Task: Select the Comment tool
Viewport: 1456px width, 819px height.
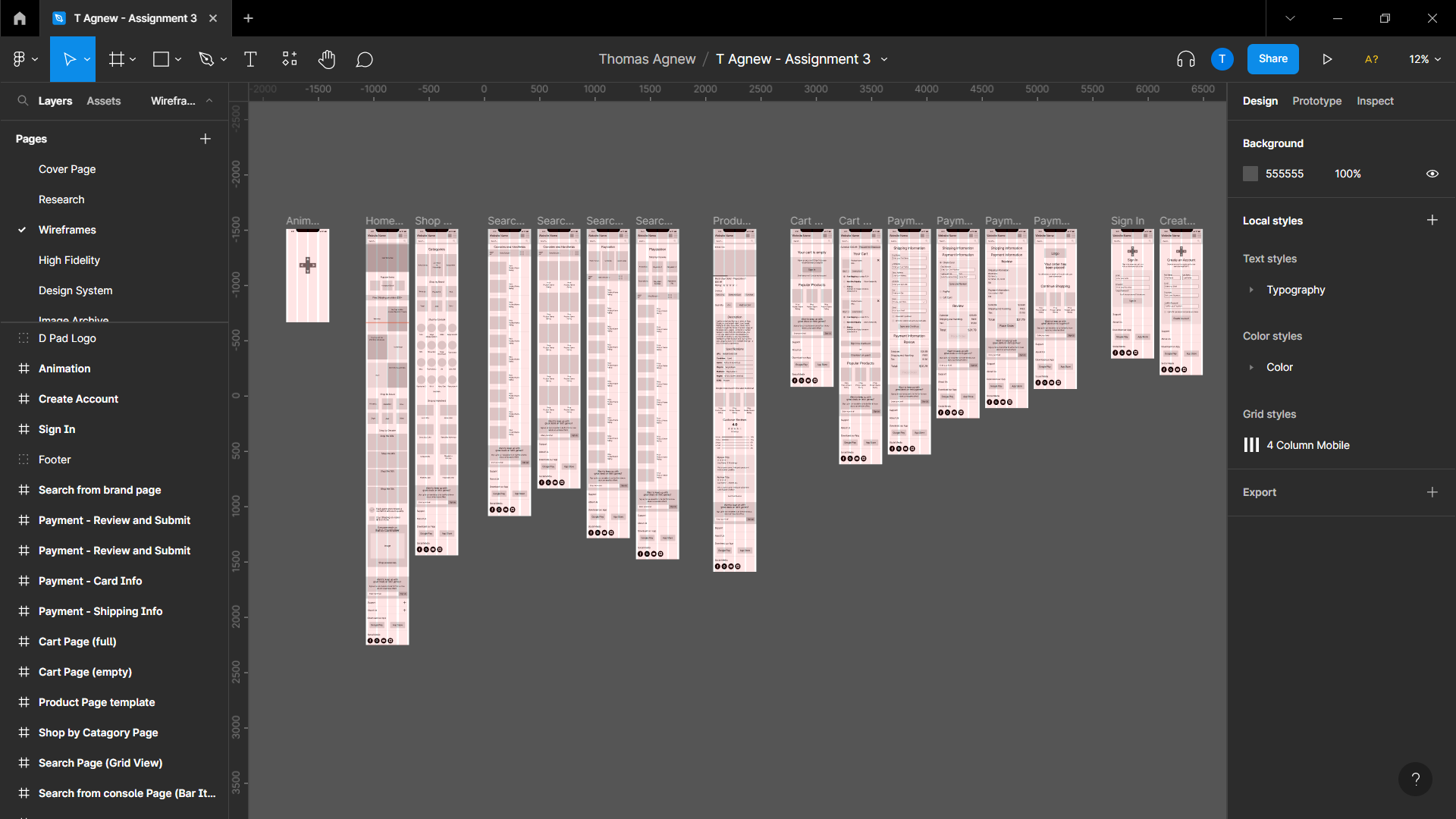Action: coord(364,59)
